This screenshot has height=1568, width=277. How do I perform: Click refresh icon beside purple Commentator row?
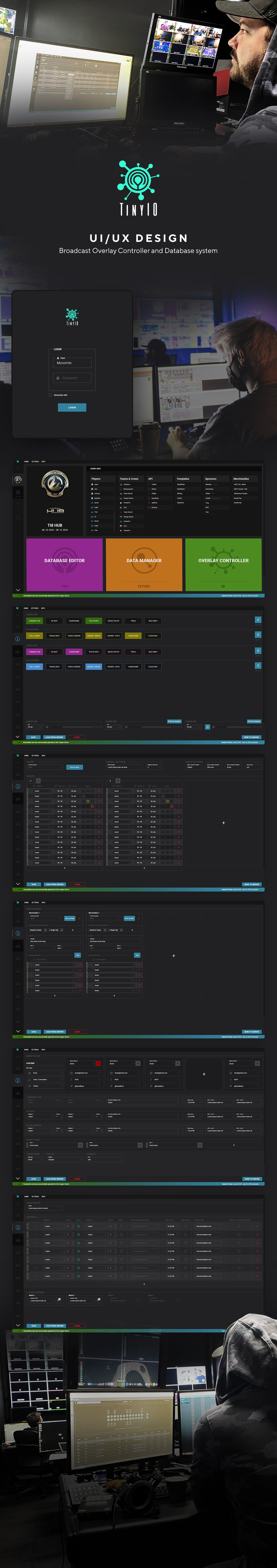[x=258, y=651]
